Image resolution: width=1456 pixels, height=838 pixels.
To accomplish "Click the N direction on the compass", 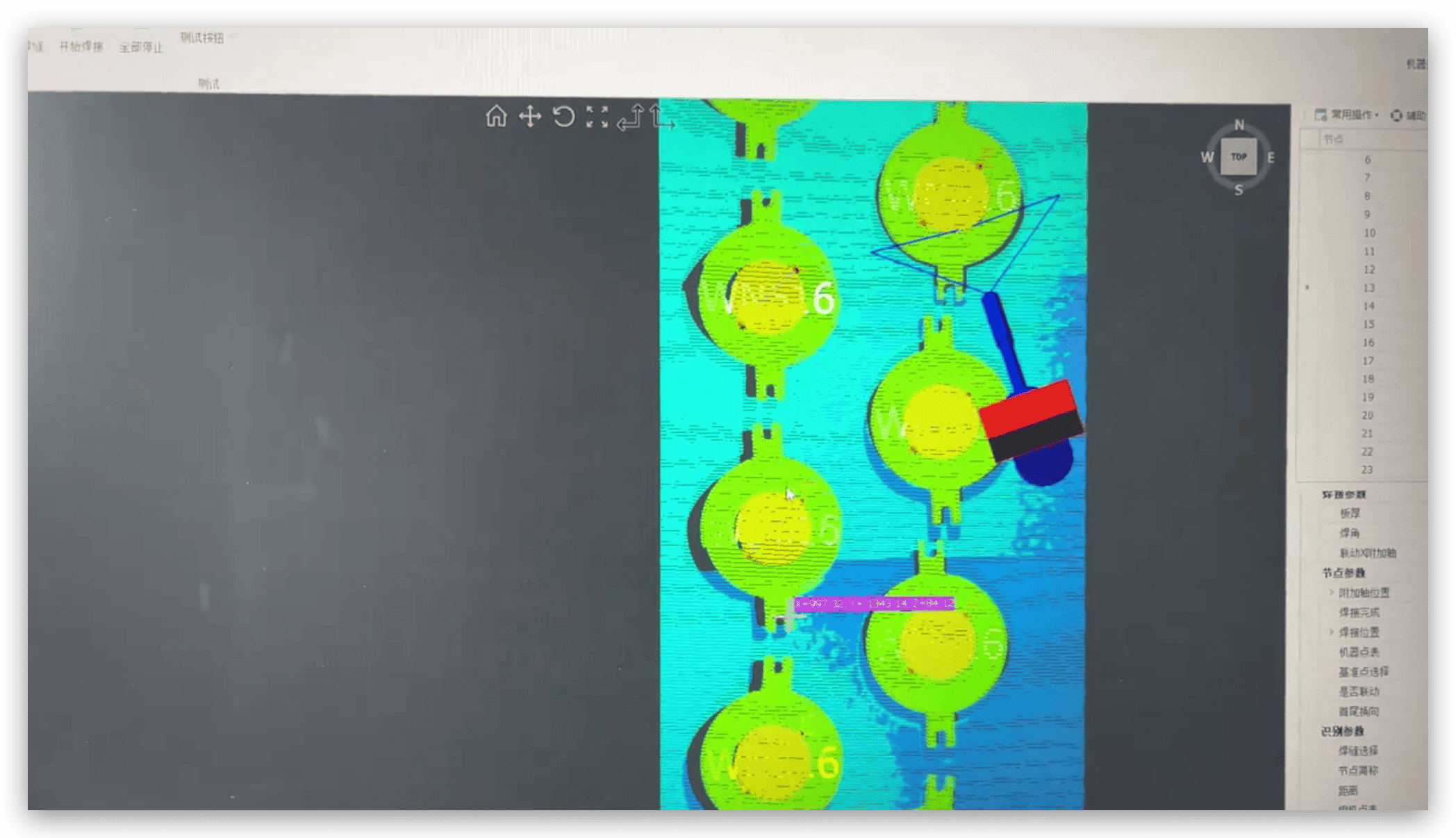I will click(x=1239, y=125).
